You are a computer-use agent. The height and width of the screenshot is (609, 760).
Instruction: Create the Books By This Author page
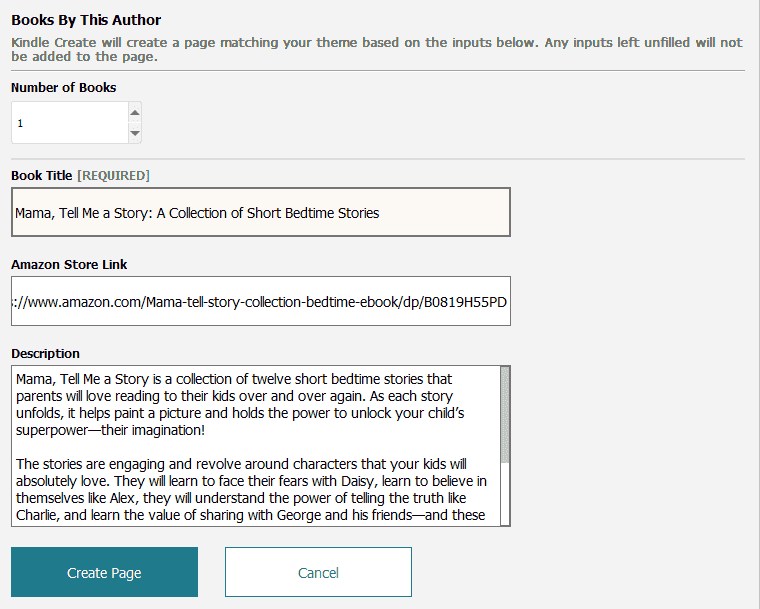pyautogui.click(x=104, y=572)
